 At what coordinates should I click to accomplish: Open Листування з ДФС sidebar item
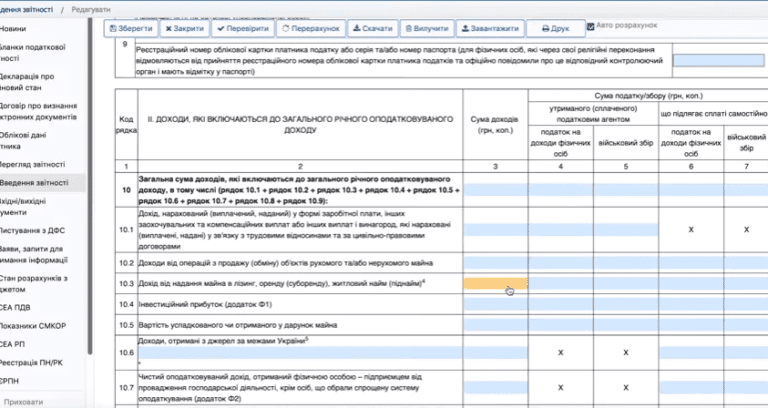click(x=32, y=231)
